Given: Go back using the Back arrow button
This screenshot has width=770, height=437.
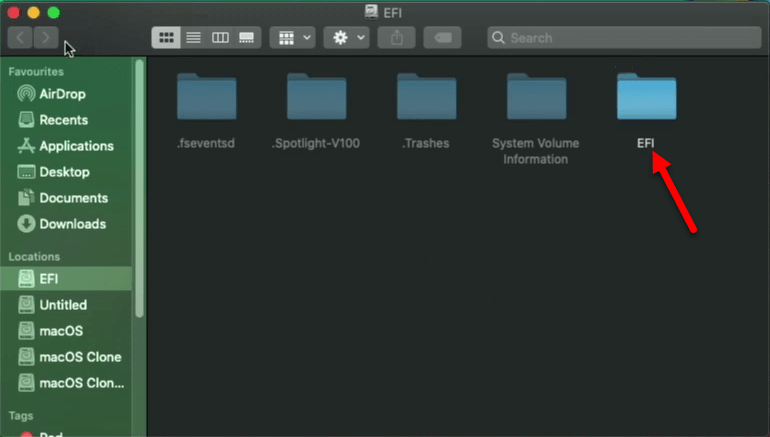Looking at the screenshot, I should (20, 38).
